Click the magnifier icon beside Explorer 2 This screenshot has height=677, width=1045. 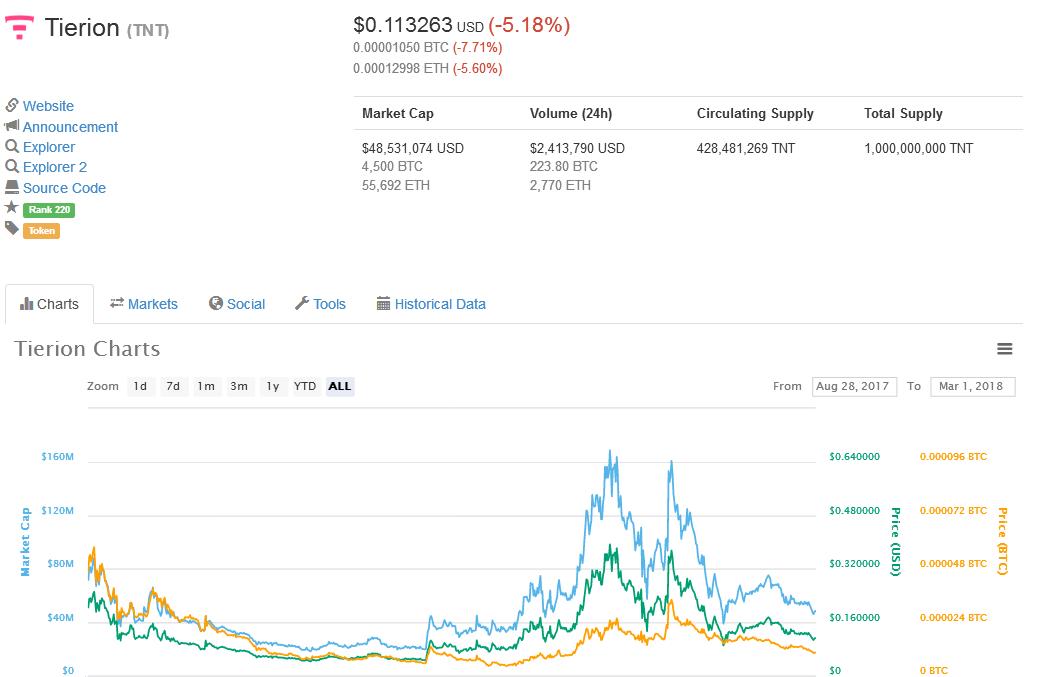point(12,167)
